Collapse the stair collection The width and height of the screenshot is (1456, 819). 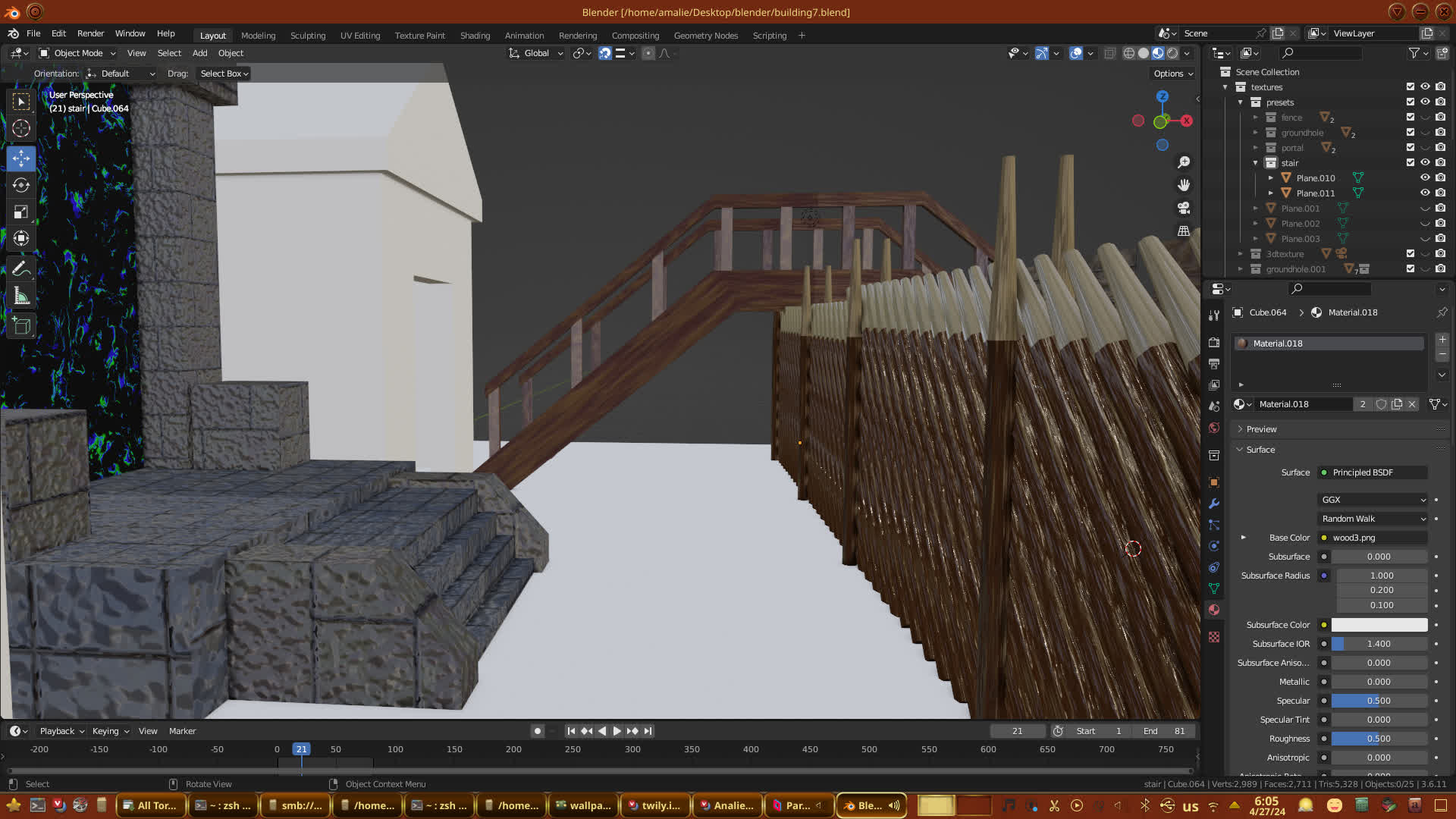pos(1255,162)
